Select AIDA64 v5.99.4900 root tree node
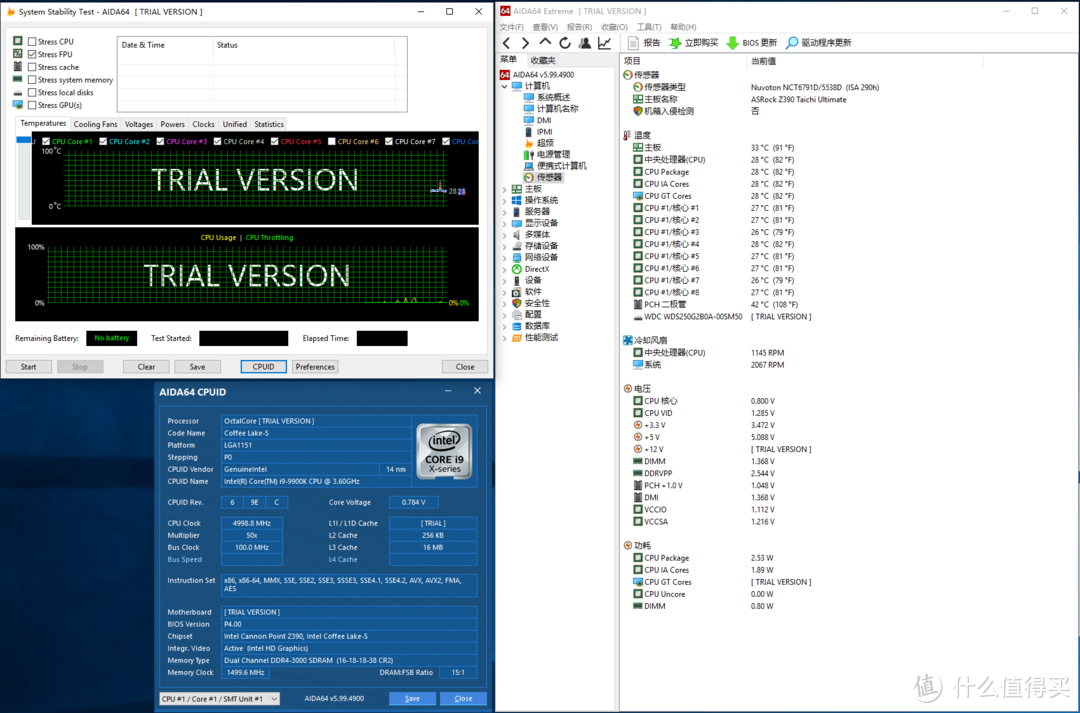 (537, 74)
